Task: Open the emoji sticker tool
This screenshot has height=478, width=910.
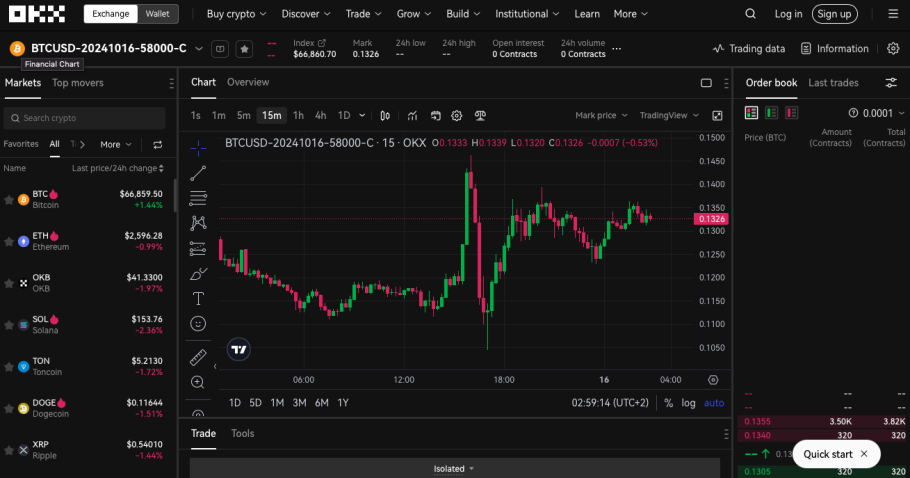Action: pos(198,323)
